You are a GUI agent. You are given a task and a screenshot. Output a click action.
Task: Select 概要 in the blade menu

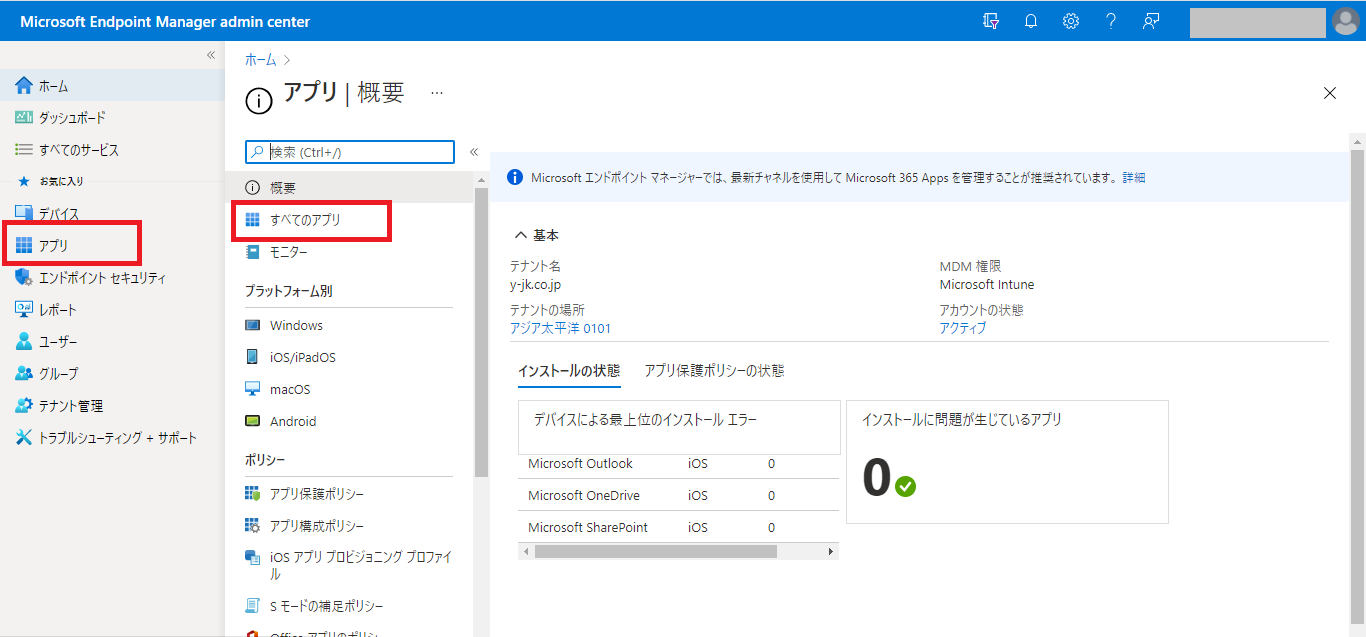coord(349,188)
